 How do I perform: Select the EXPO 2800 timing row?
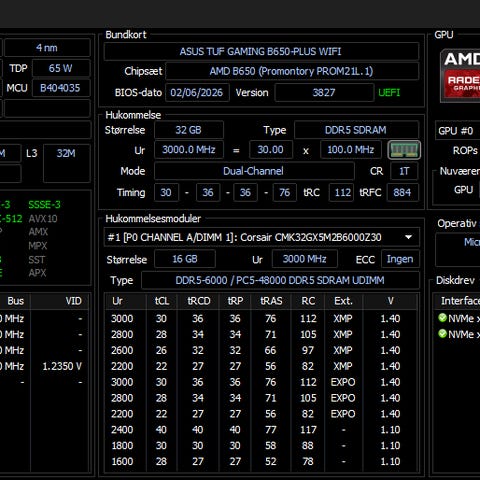click(261, 398)
